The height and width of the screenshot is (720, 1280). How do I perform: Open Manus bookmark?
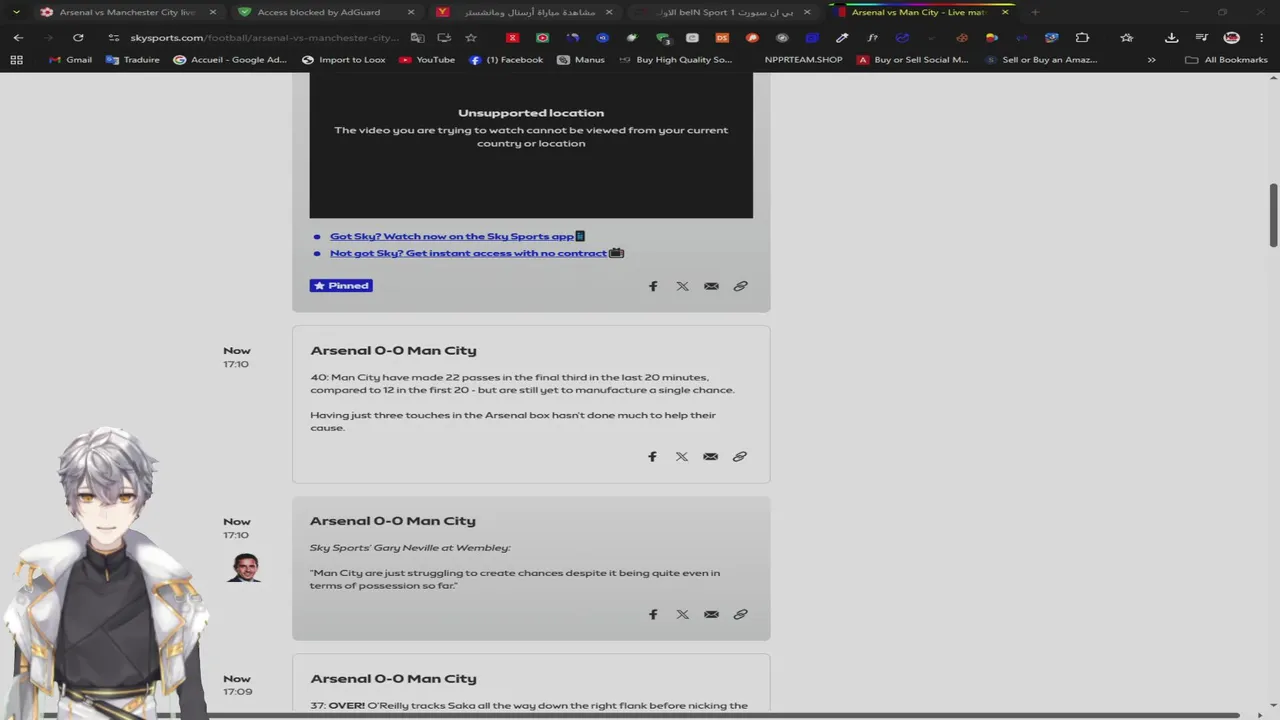[x=581, y=60]
